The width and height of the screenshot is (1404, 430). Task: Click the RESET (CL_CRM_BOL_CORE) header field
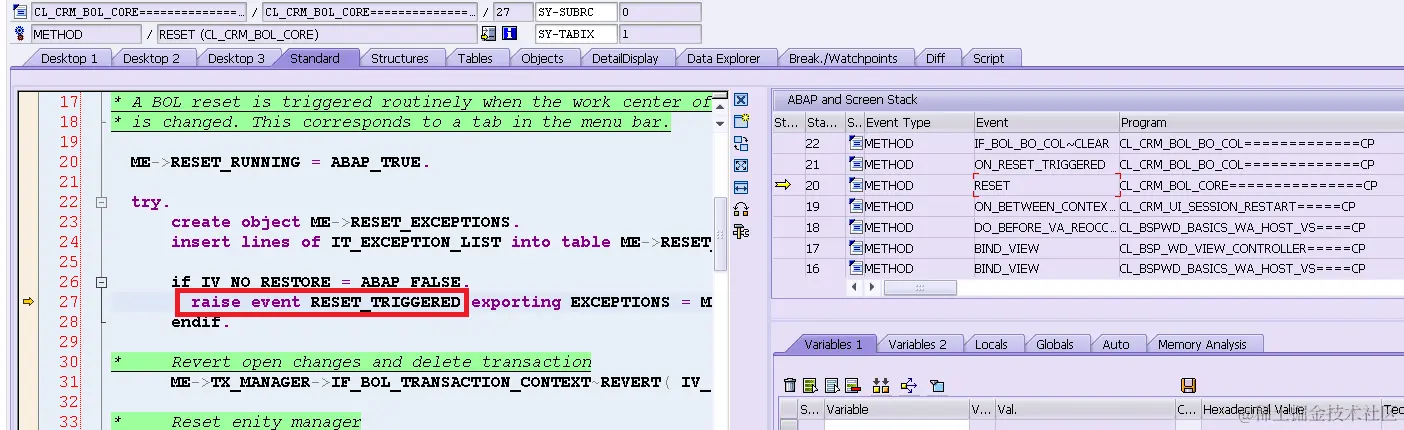[316, 34]
